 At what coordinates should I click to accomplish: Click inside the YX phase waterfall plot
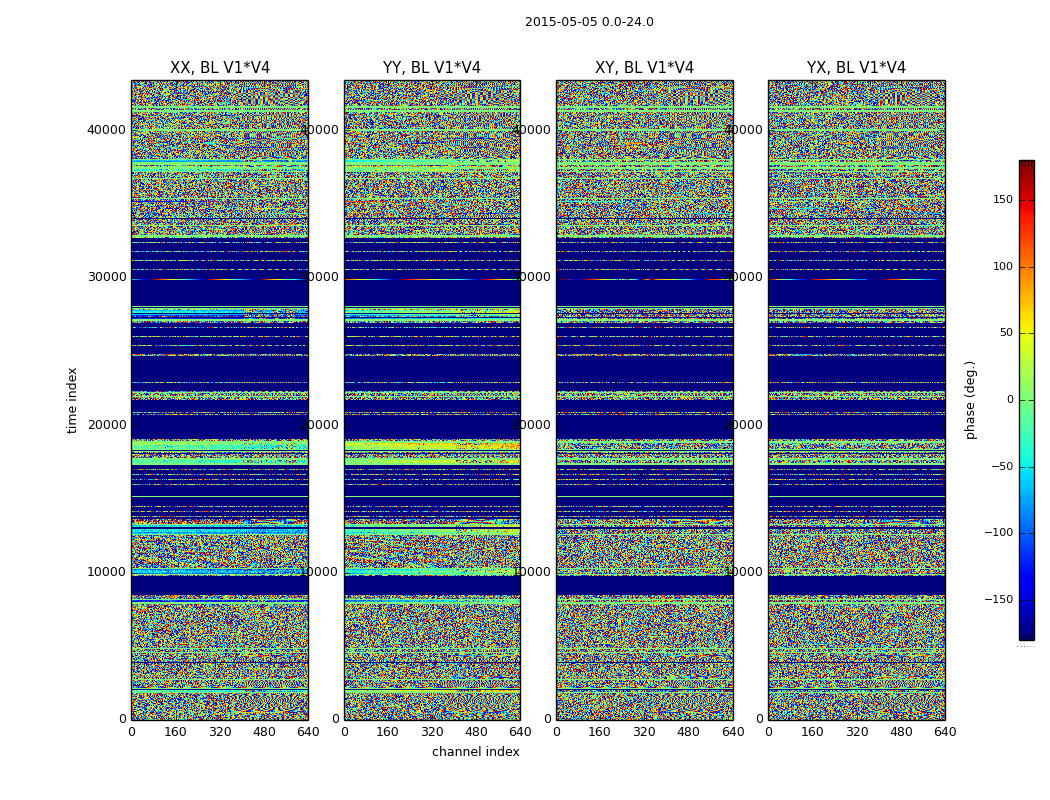click(856, 400)
